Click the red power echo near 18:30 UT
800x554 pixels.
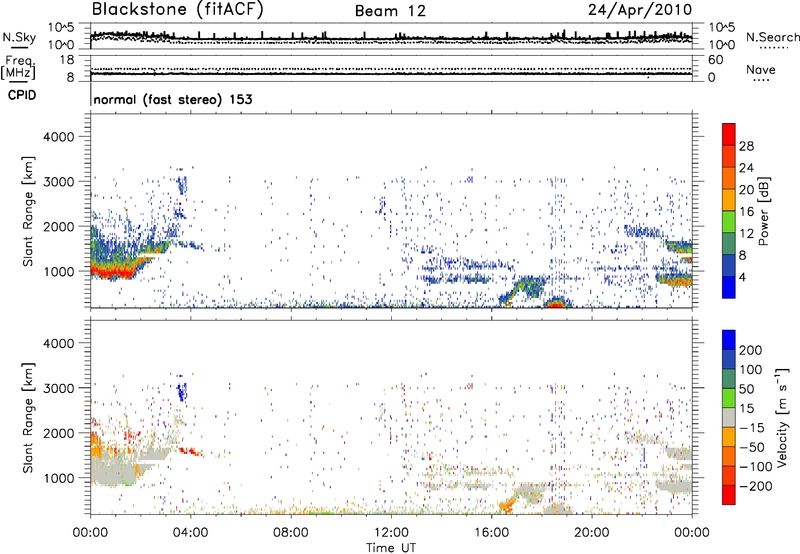point(557,303)
